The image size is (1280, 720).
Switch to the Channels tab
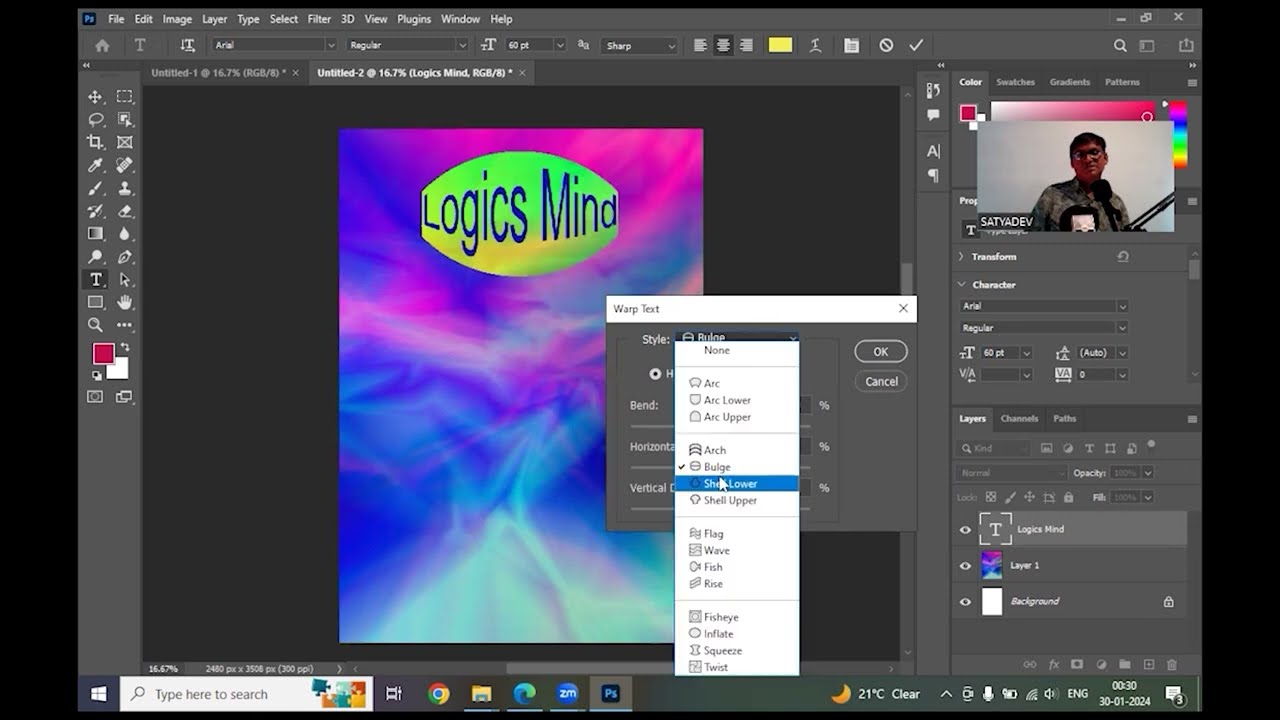(1019, 419)
